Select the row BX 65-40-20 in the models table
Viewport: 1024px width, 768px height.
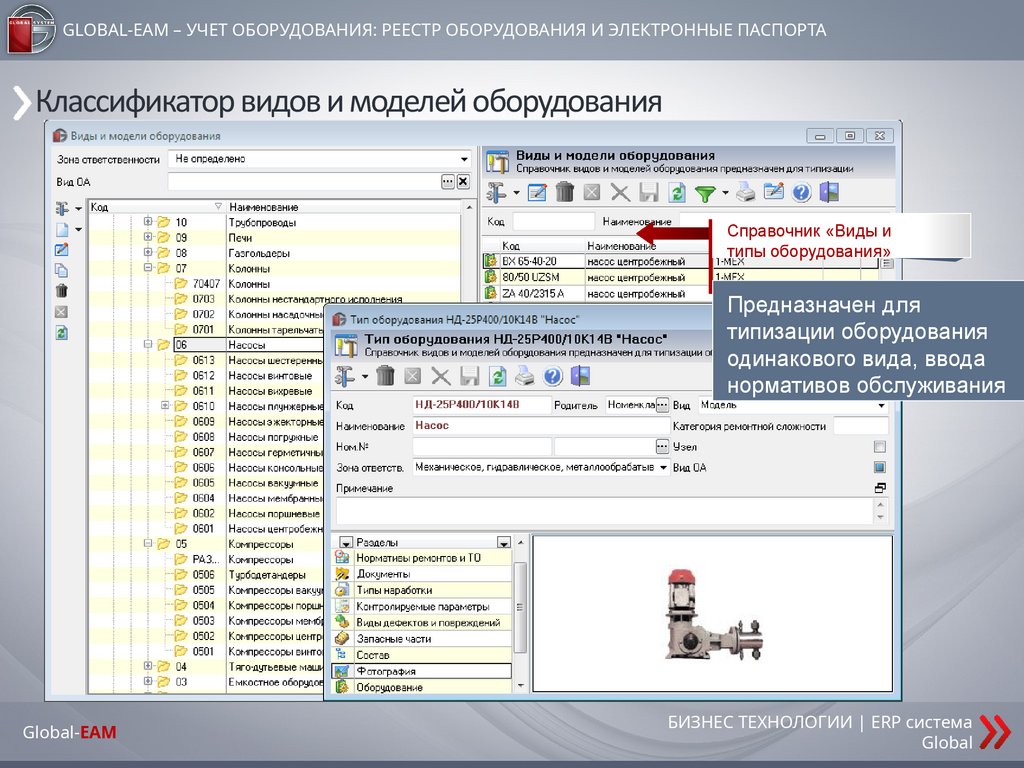(x=679, y=261)
